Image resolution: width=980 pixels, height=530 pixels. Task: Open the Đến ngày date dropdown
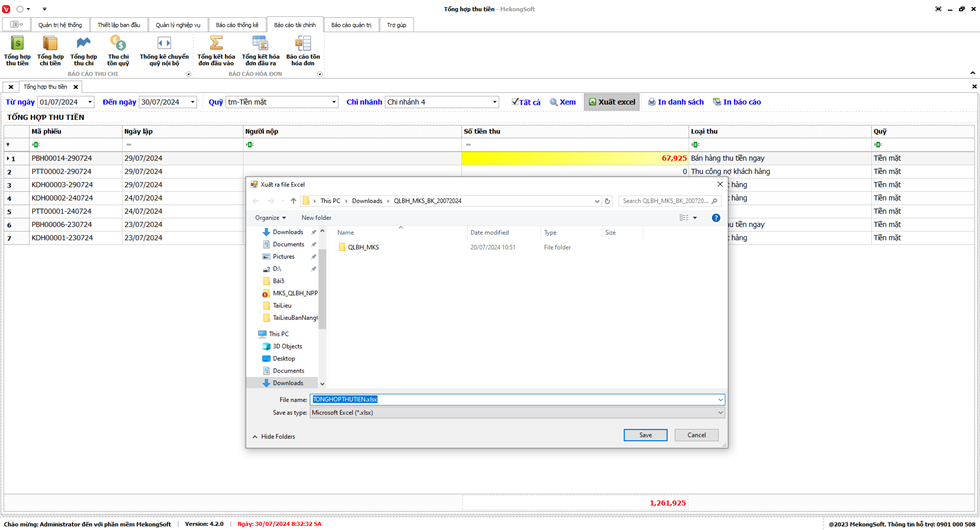[x=192, y=102]
